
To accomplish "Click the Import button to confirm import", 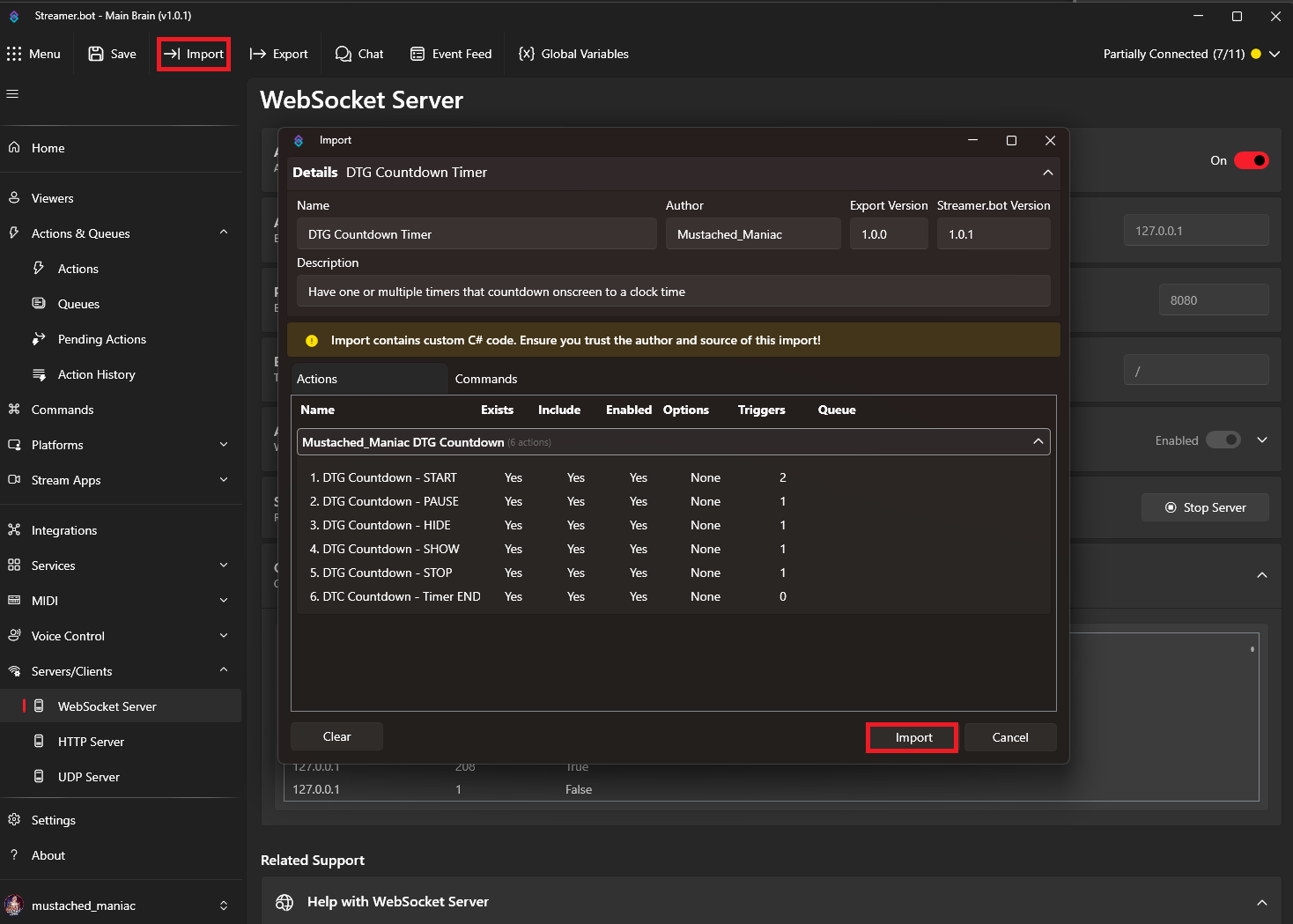I will tap(912, 737).
